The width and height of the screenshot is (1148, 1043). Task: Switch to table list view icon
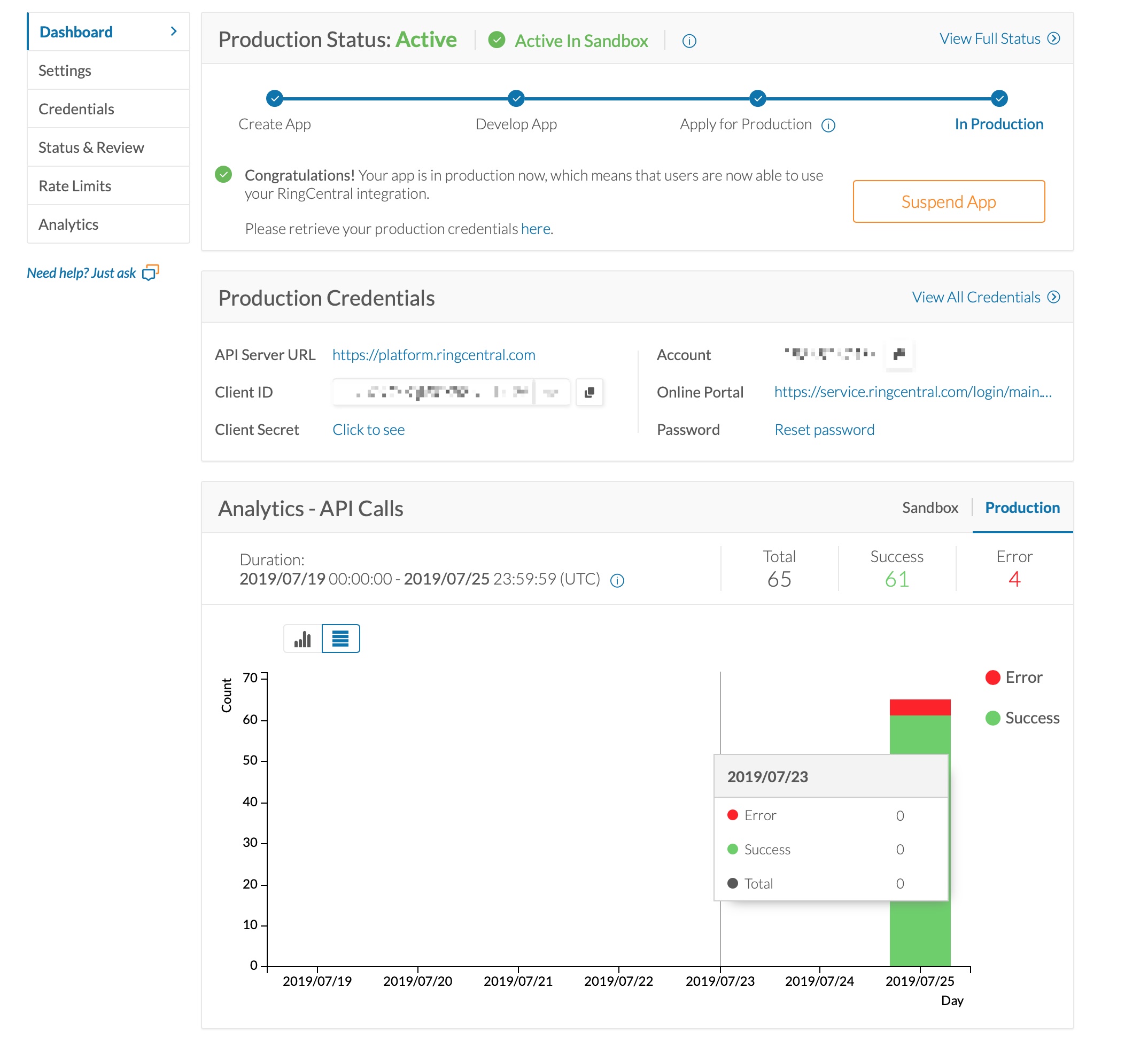pos(340,638)
